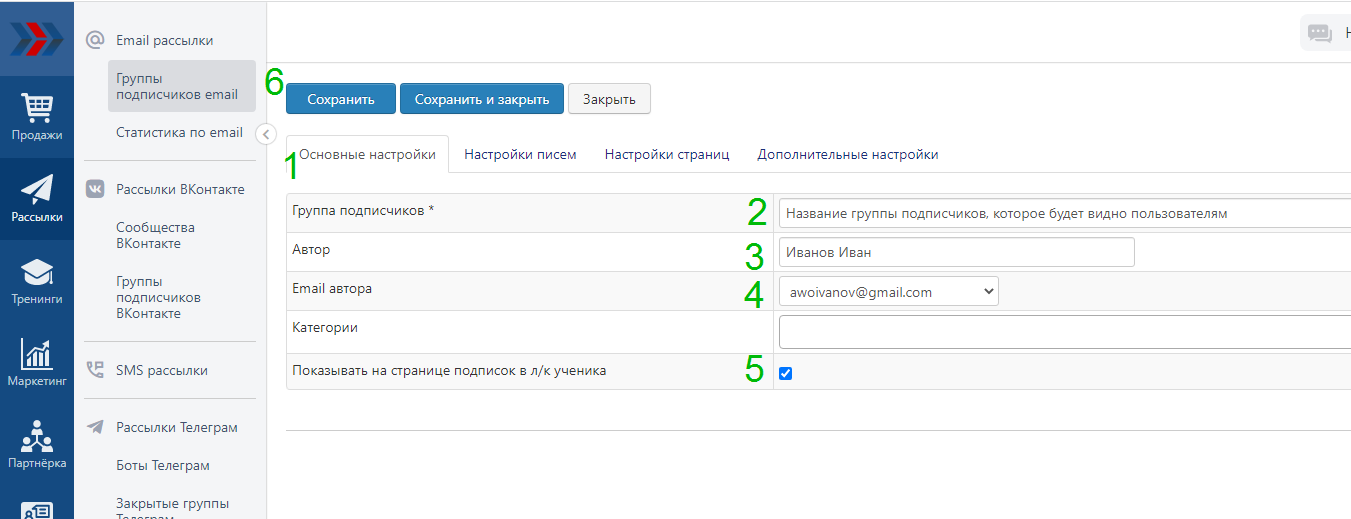Viewport: 1351px width, 519px height.
Task: Click the chat bubble icon at top-right
Action: click(x=1320, y=33)
